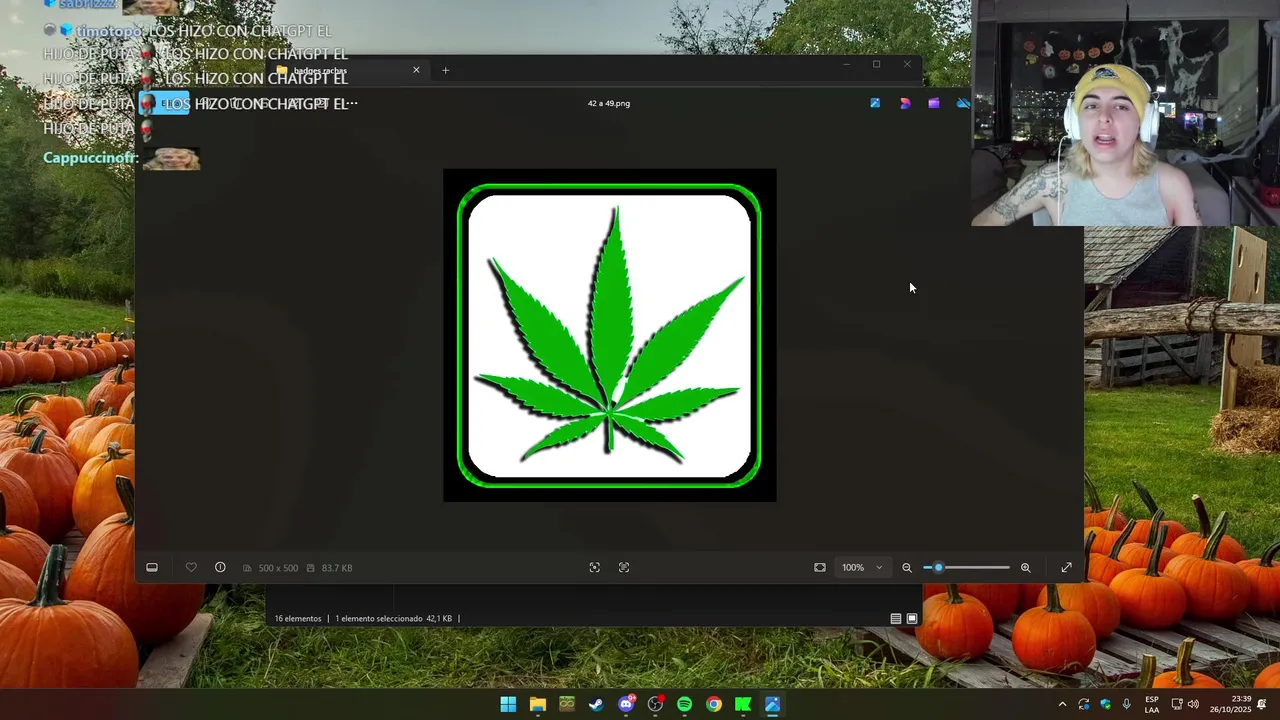Image resolution: width=1280 pixels, height=720 pixels.
Task: Click the actual size zoom icon
Action: click(594, 567)
